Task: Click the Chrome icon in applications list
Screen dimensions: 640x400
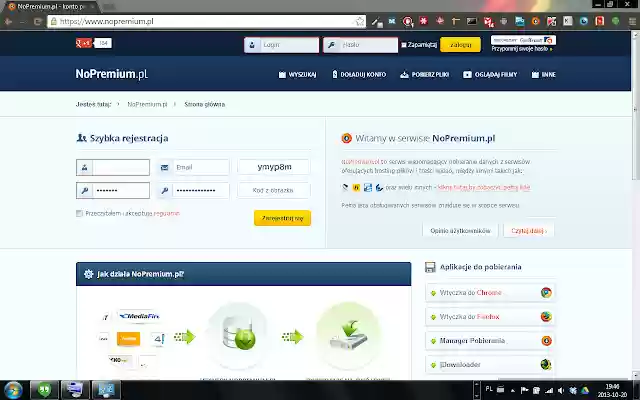Action: (x=546, y=293)
